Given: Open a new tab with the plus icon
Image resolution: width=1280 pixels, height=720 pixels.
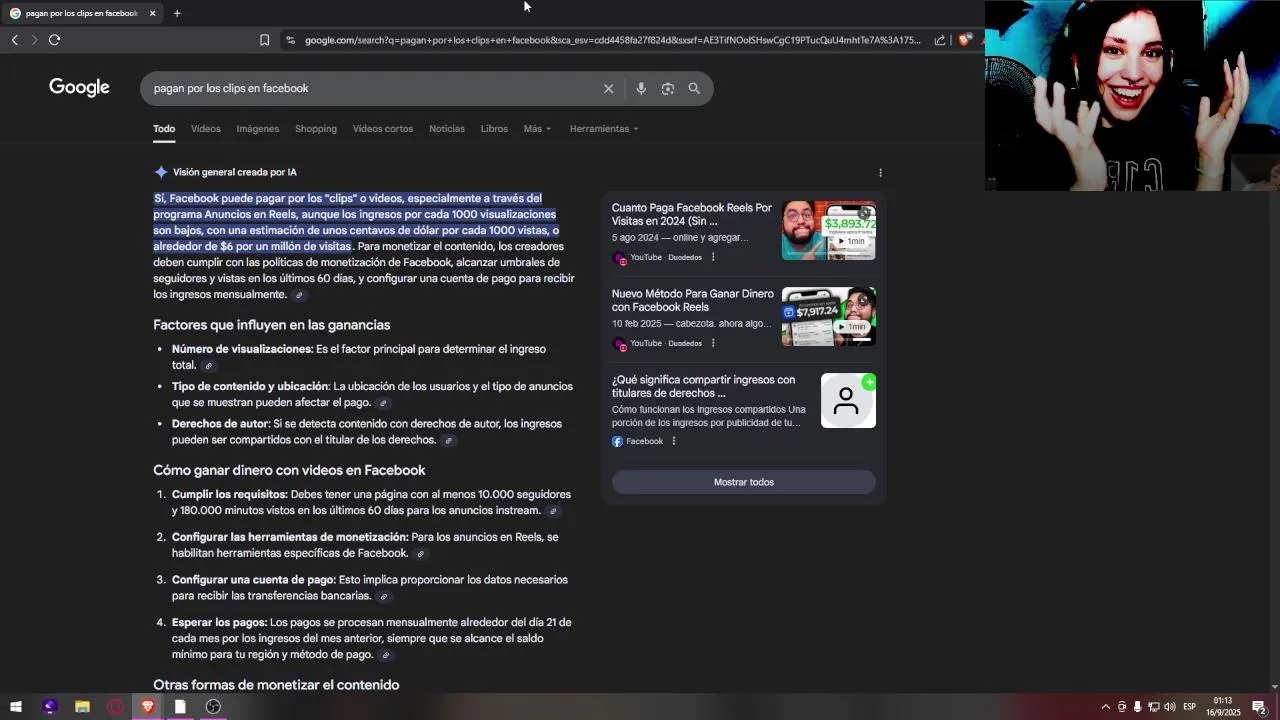Looking at the screenshot, I should (x=177, y=13).
